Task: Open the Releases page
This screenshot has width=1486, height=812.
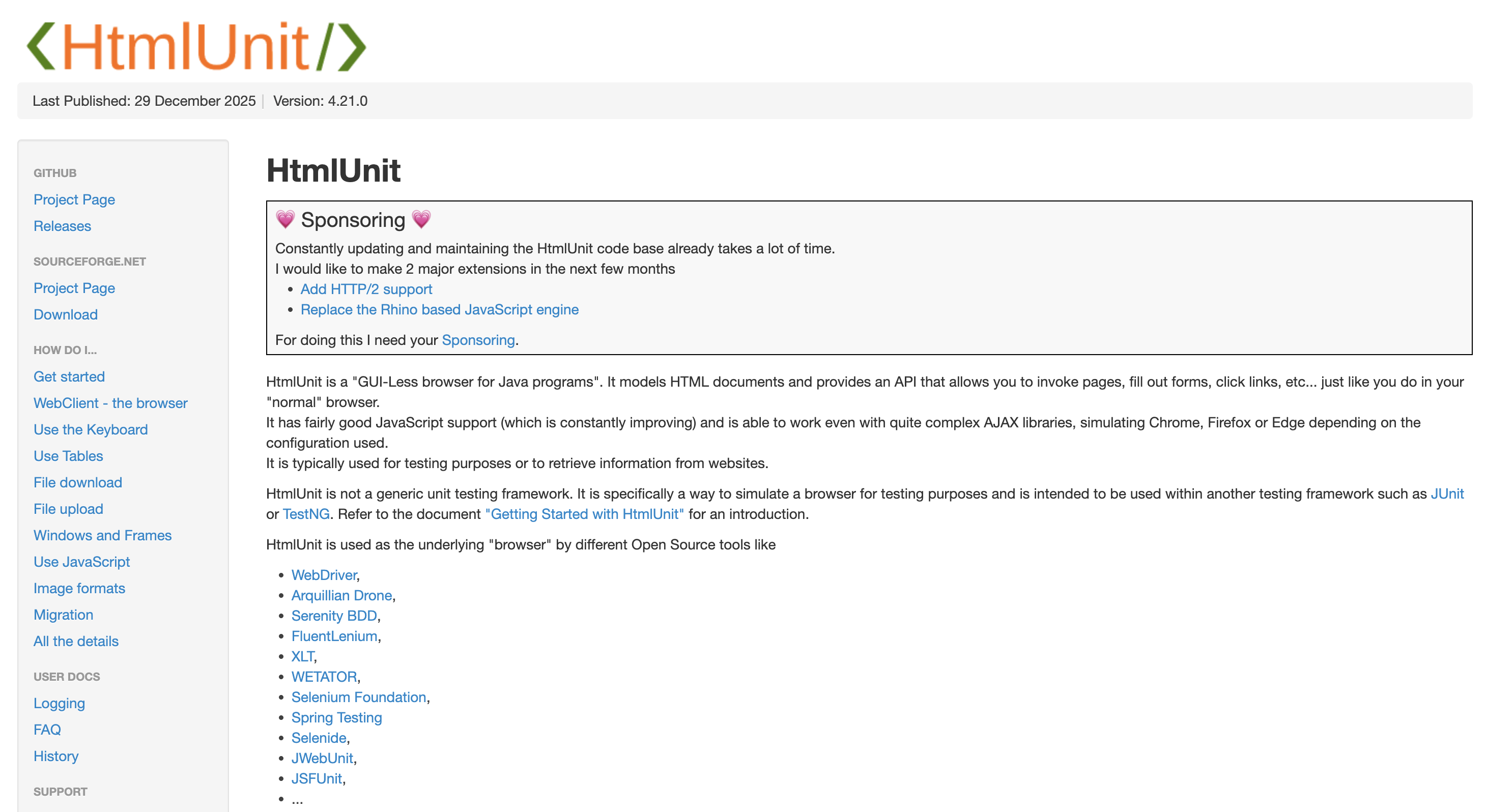Action: click(62, 226)
